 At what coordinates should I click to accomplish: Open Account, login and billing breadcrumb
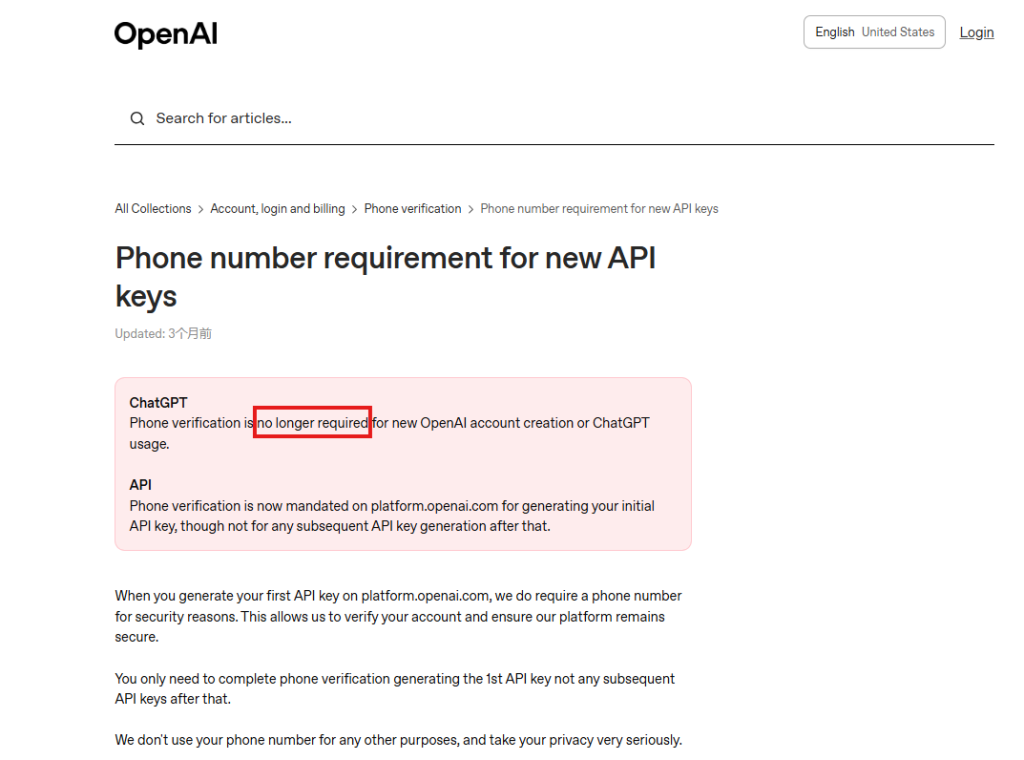click(277, 209)
